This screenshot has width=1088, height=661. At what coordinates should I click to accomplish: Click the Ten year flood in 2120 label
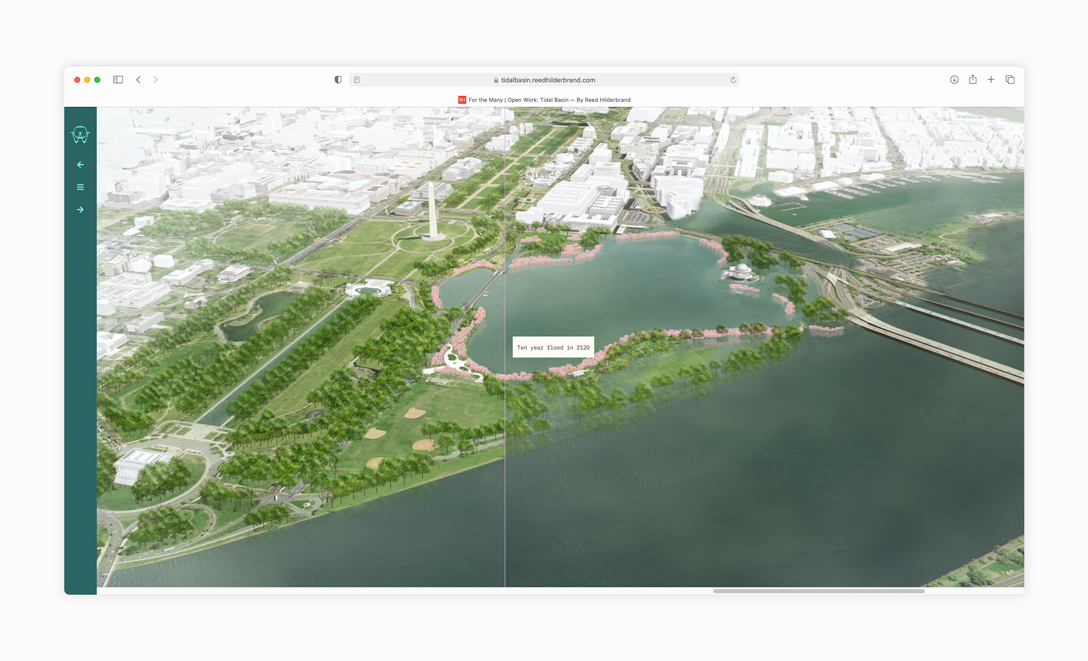click(x=551, y=346)
